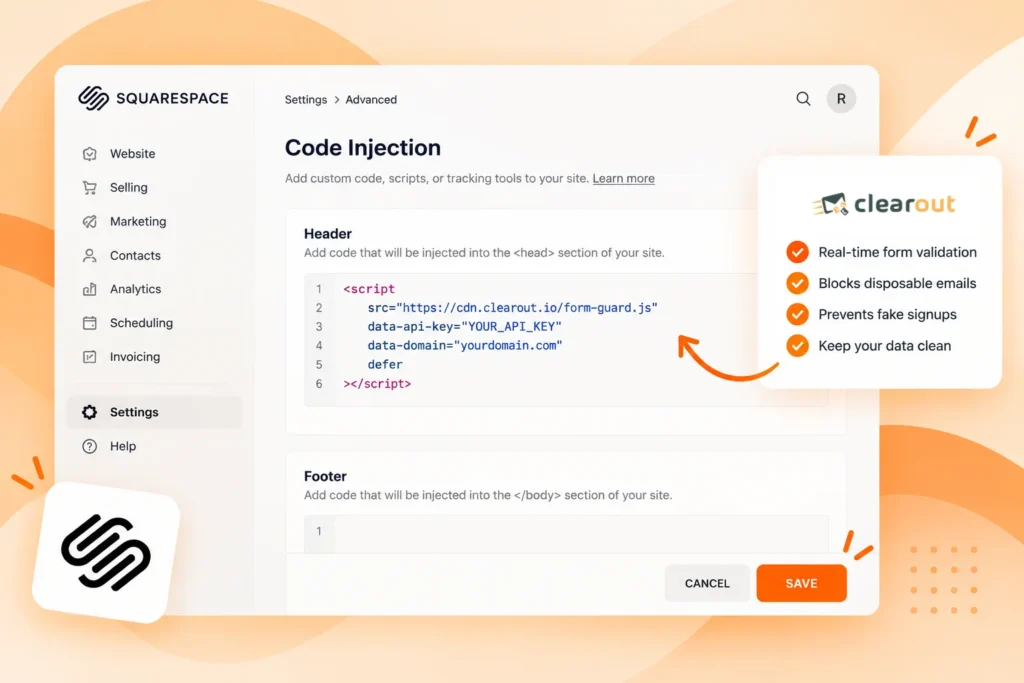Follow the Learn more link
The width and height of the screenshot is (1024, 683).
[x=624, y=178]
